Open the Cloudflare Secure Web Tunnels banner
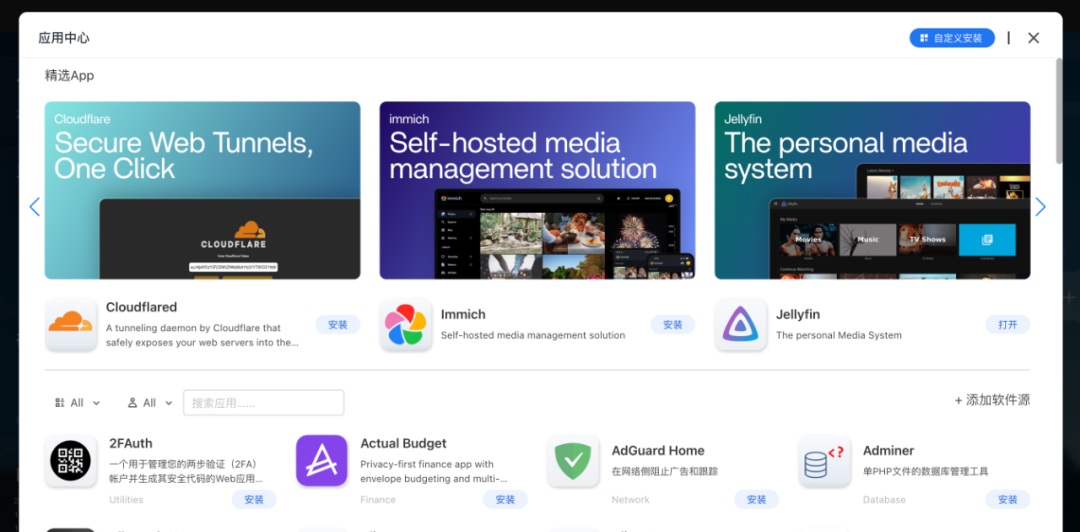This screenshot has width=1080, height=532. (202, 190)
